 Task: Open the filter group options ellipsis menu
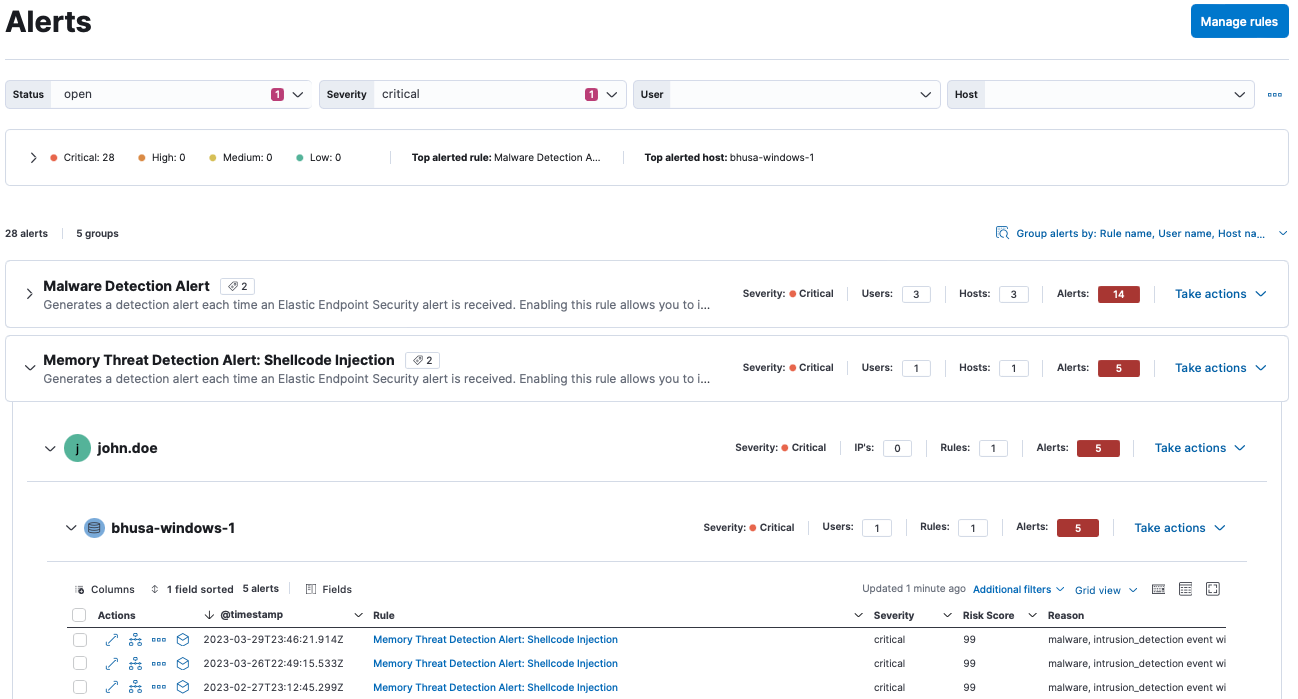coord(1275,94)
